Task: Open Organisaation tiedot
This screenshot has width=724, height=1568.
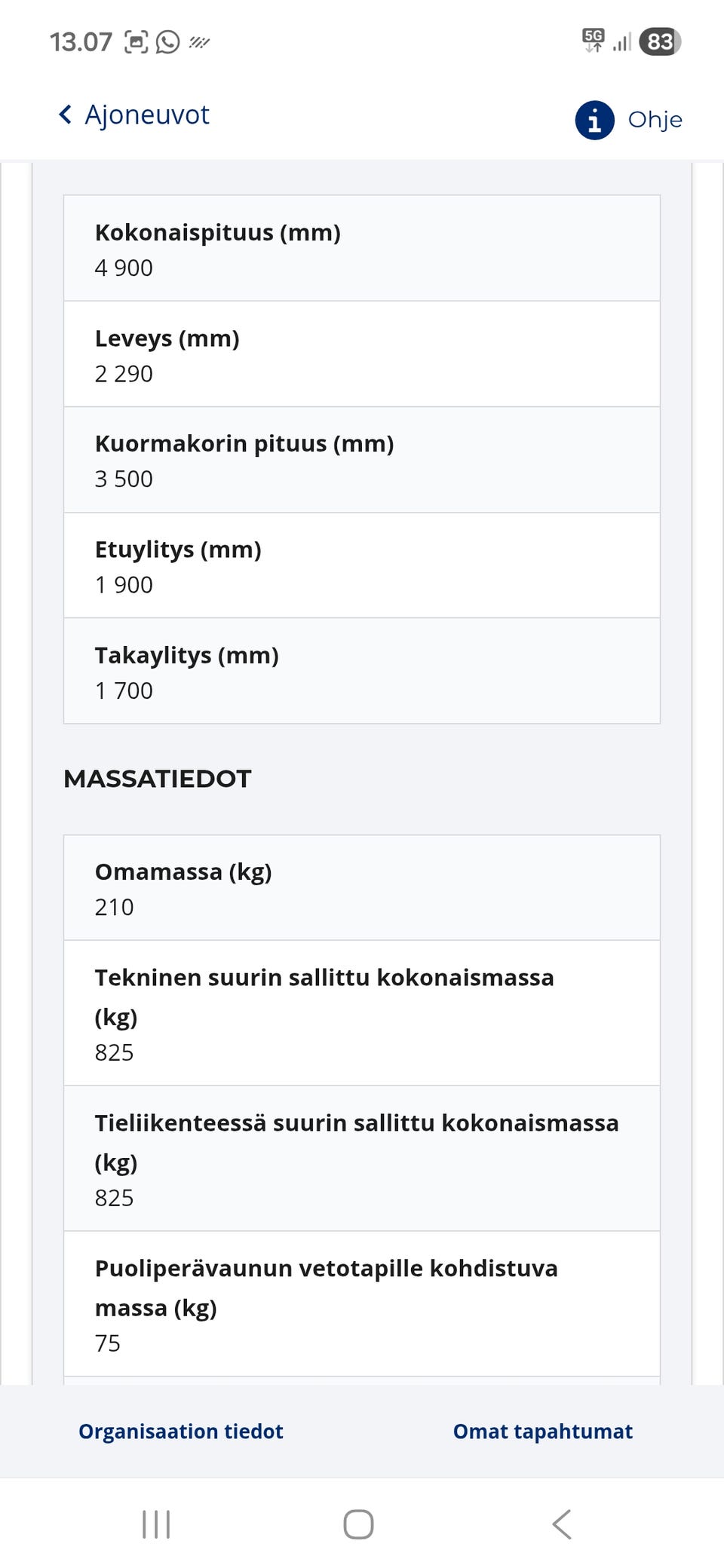Action: (x=181, y=1431)
